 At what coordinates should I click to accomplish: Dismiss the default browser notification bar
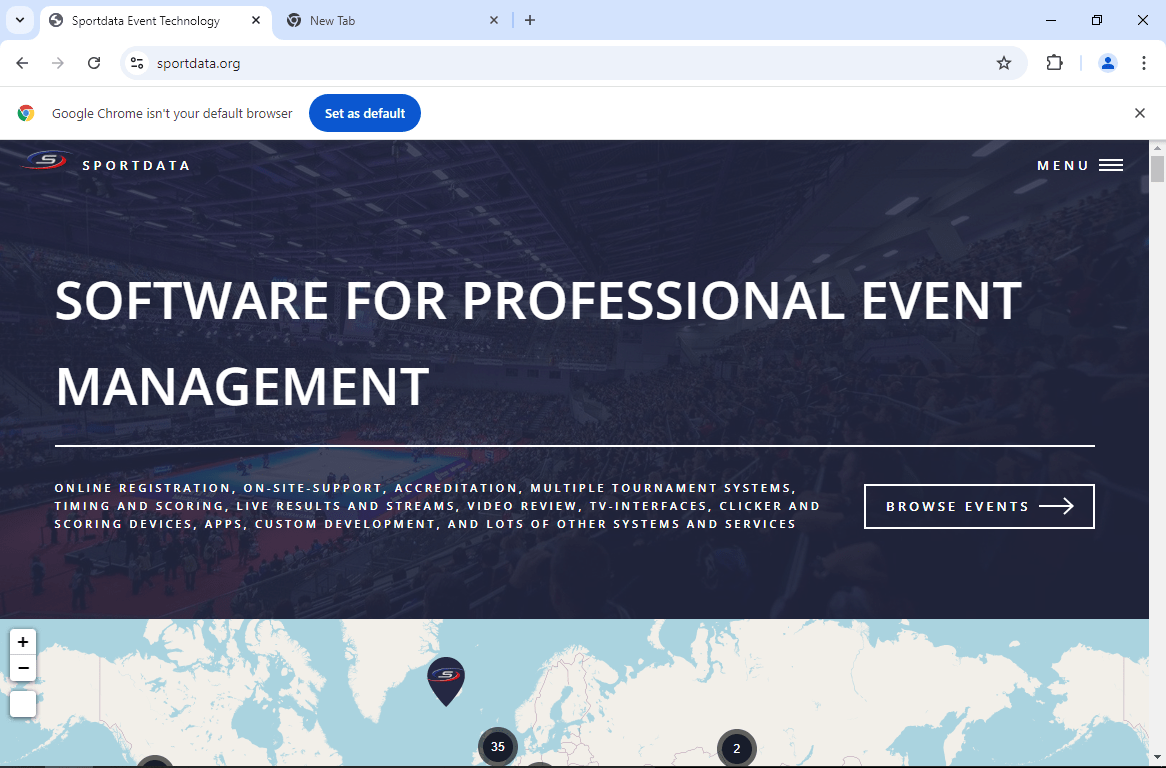pyautogui.click(x=1139, y=113)
